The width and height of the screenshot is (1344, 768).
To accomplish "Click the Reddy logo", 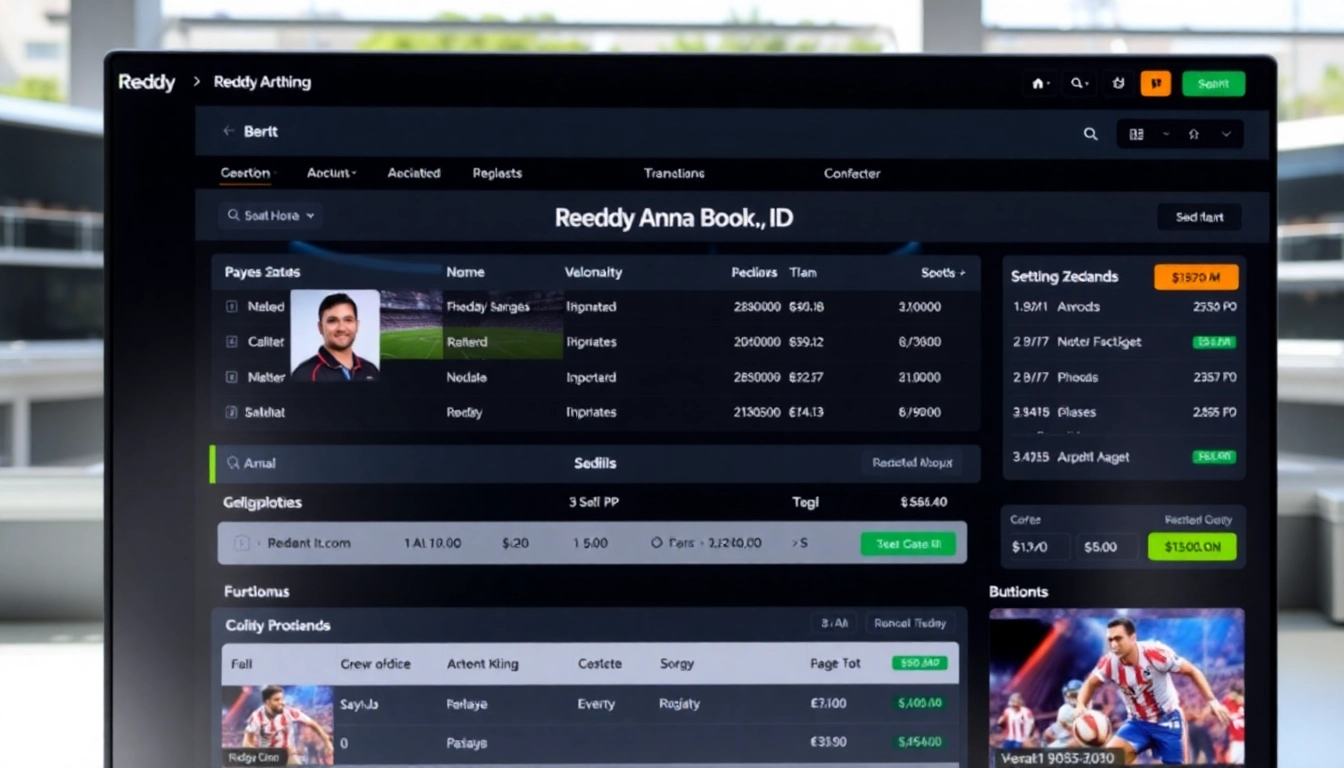I will tap(146, 82).
